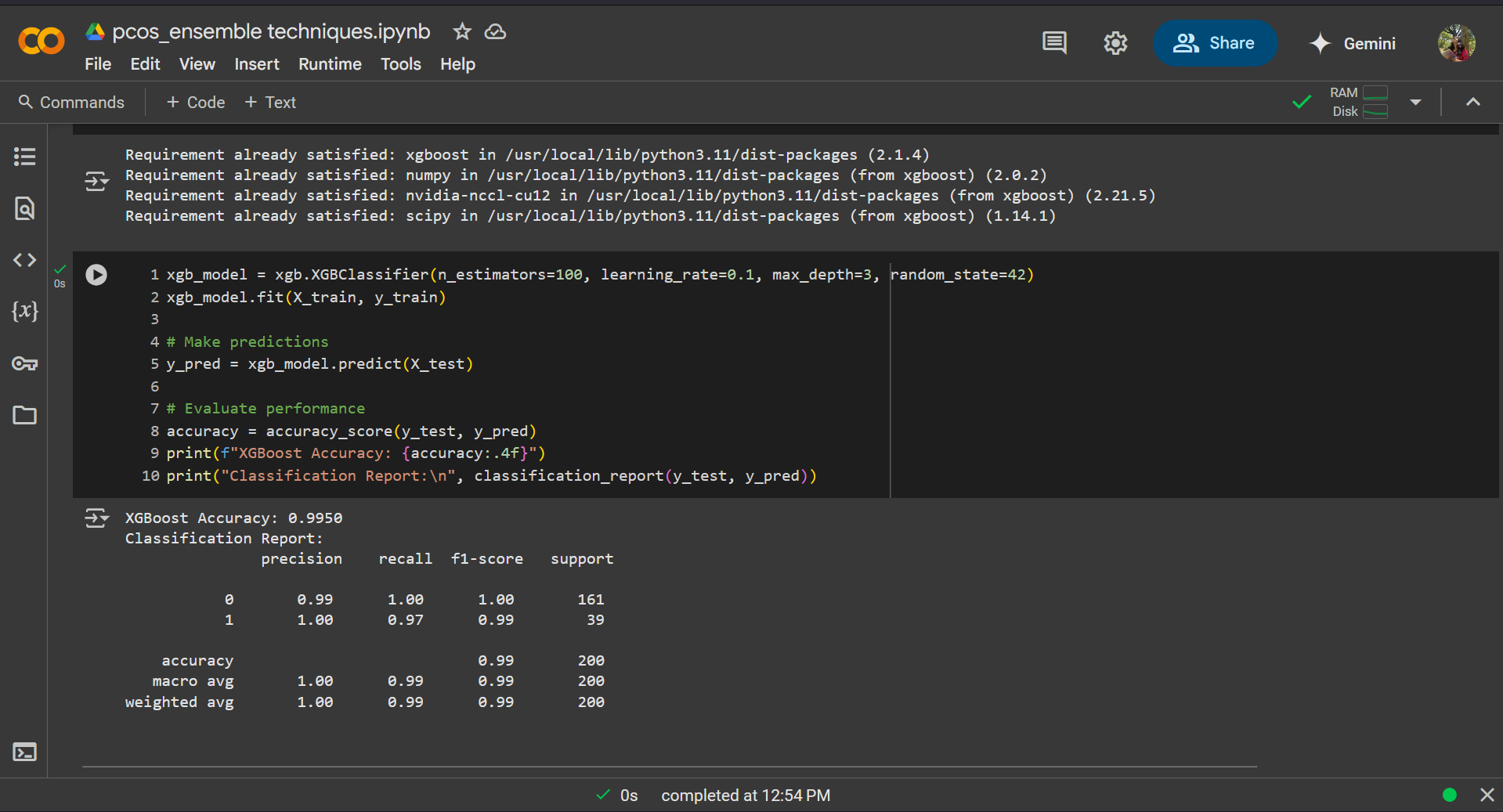Open the Runtime menu
This screenshot has height=812, width=1503.
coord(330,64)
